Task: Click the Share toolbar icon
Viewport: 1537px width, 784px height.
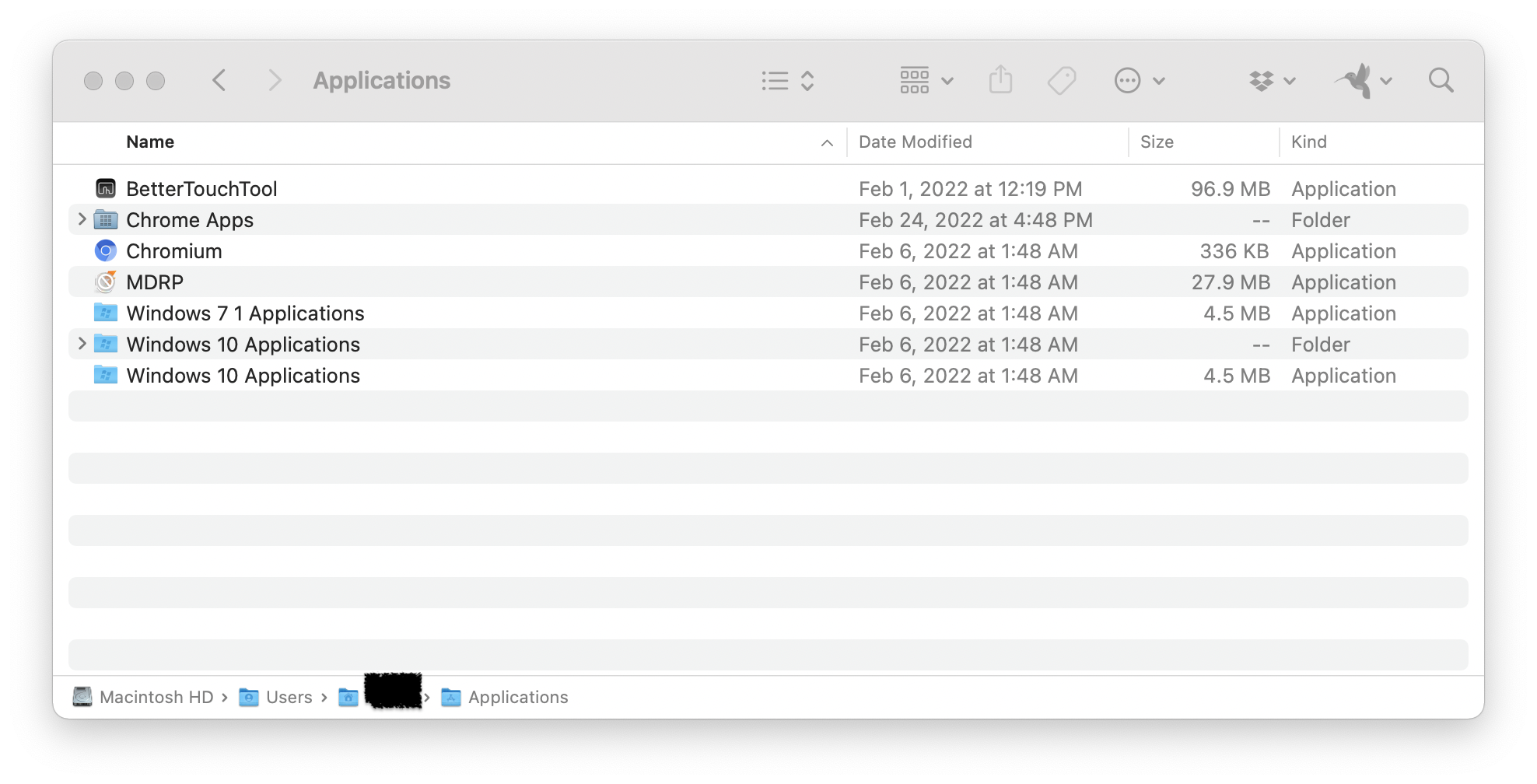Action: 1000,80
